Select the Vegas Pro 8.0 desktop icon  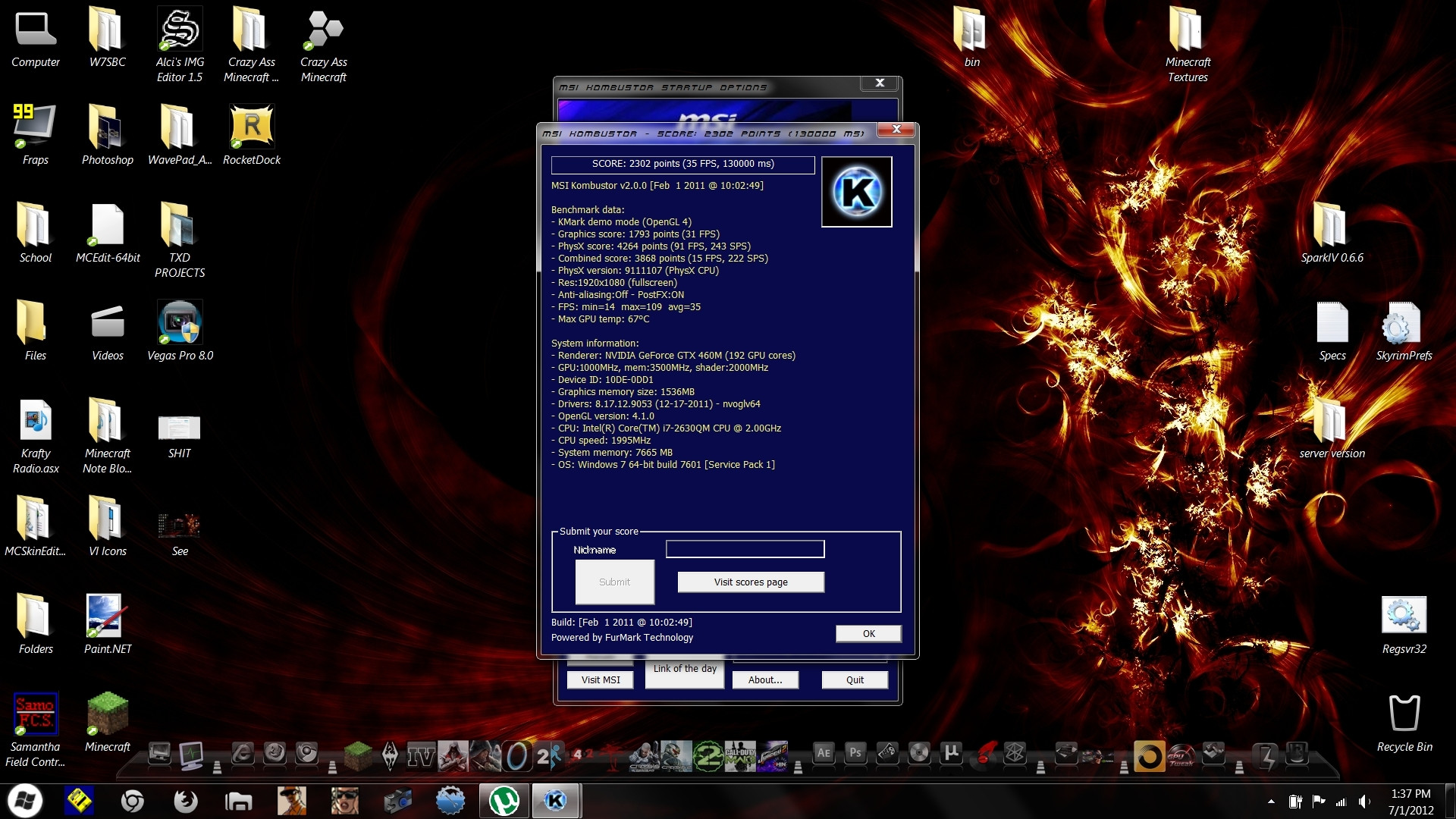tap(180, 330)
